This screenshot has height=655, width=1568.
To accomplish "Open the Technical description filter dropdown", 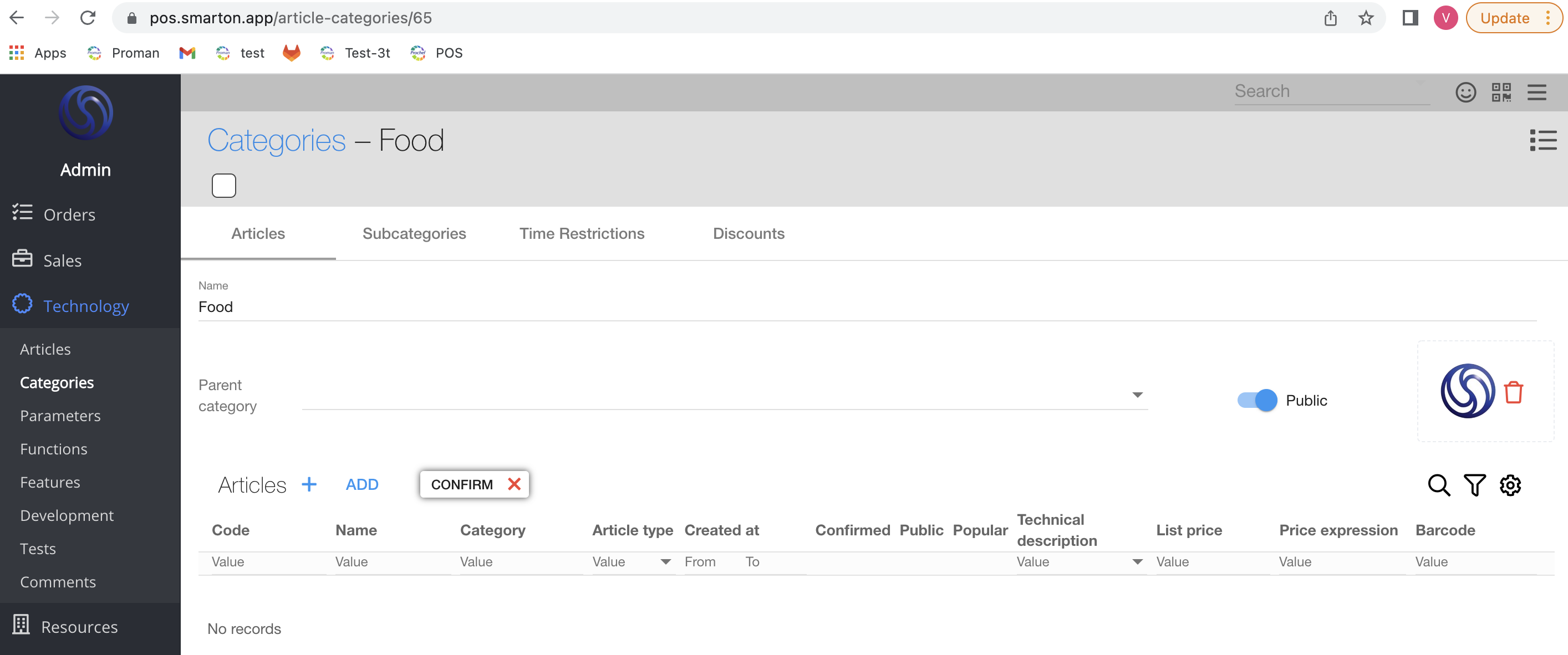I will (x=1137, y=562).
